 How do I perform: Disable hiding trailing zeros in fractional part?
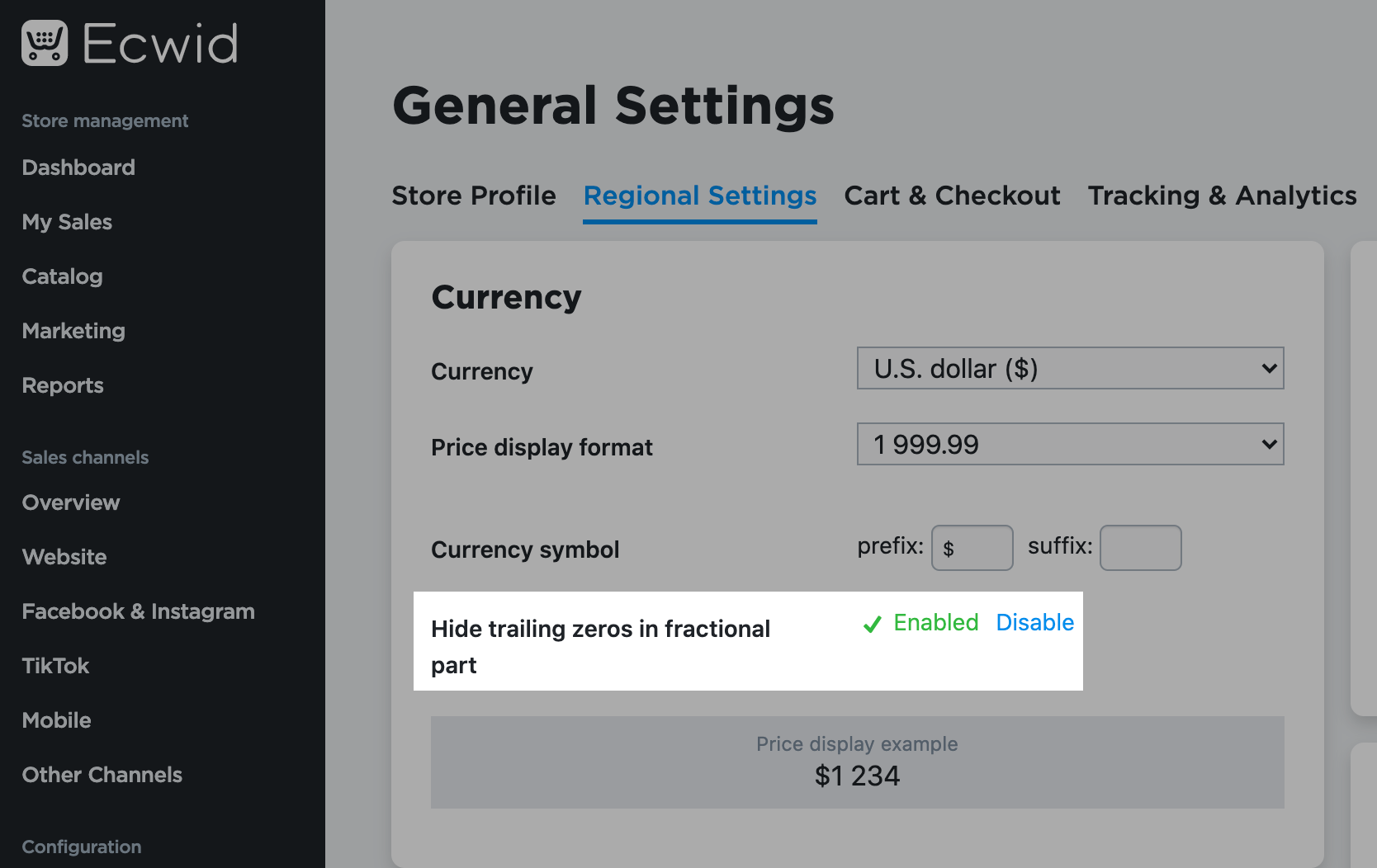pos(1034,622)
